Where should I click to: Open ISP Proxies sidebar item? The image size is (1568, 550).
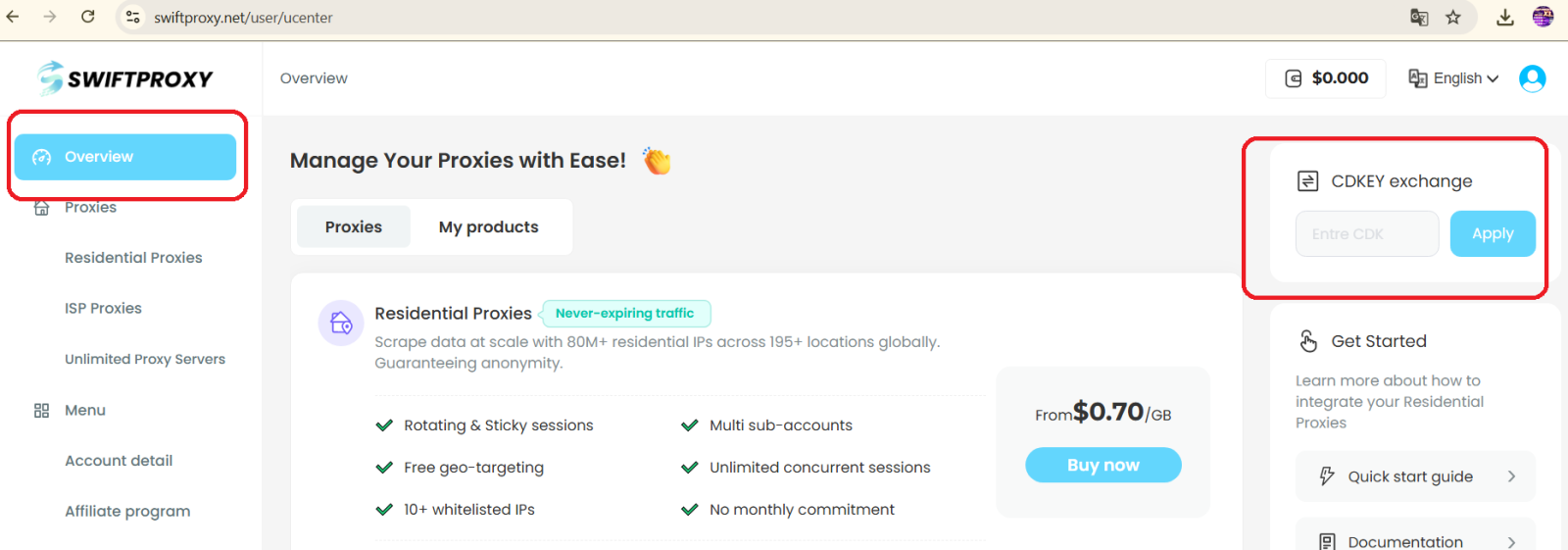click(103, 308)
